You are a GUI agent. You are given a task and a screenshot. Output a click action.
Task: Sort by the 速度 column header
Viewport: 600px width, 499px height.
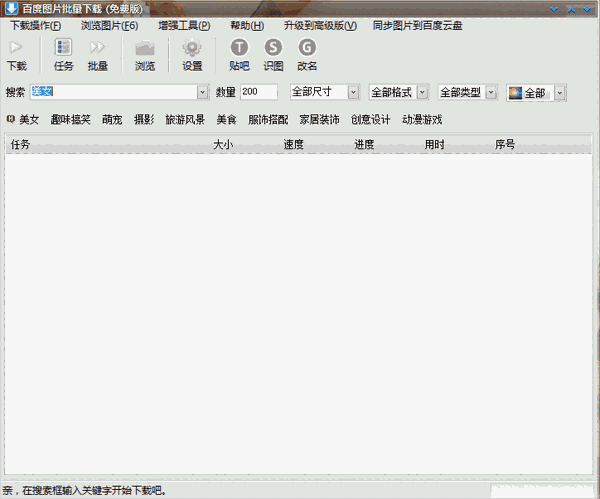293,145
